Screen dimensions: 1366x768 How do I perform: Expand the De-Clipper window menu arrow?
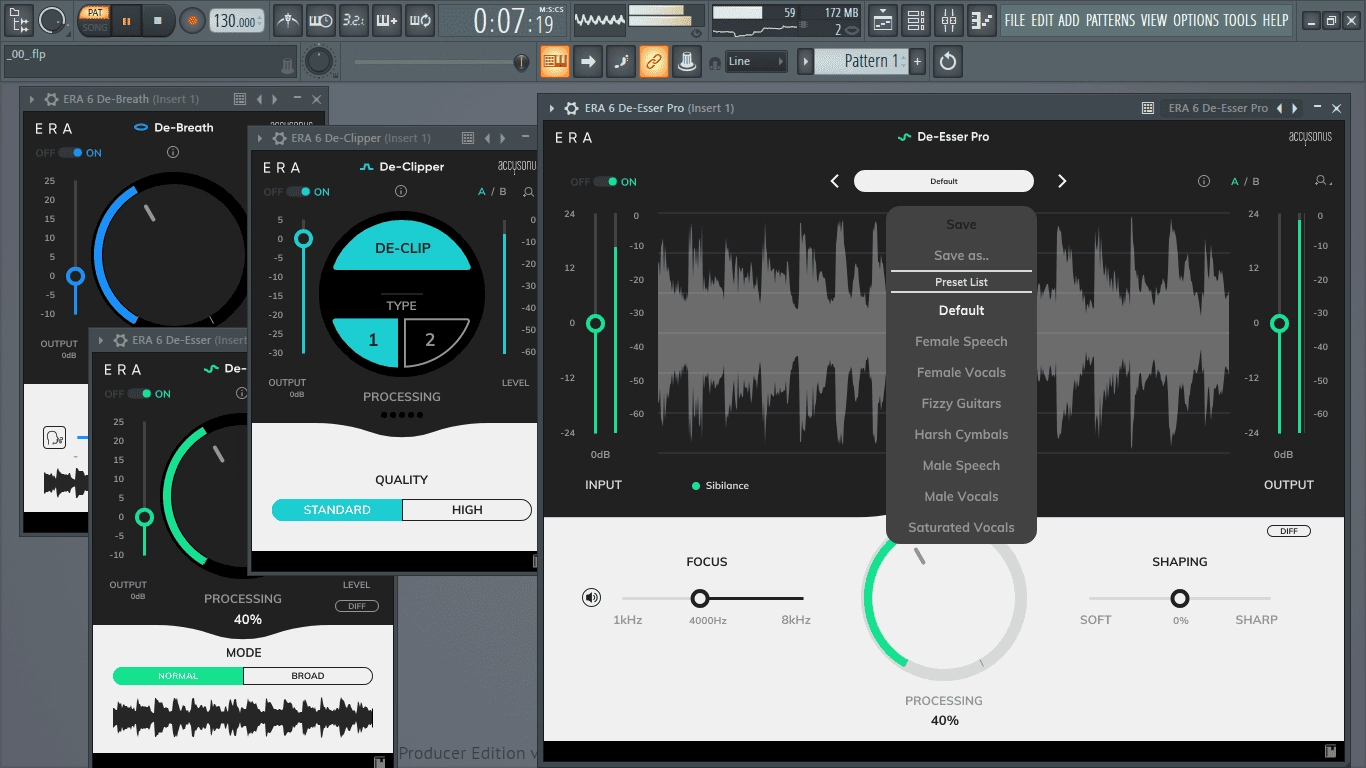259,138
